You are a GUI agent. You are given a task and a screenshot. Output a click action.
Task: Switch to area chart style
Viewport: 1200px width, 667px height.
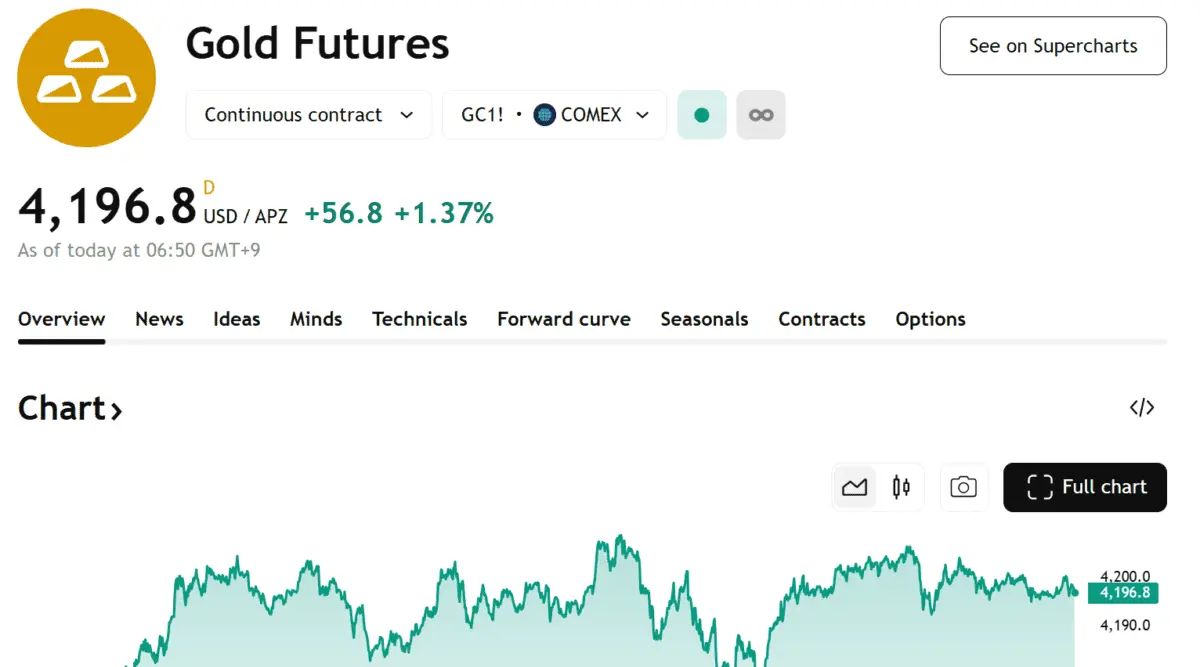coord(855,487)
